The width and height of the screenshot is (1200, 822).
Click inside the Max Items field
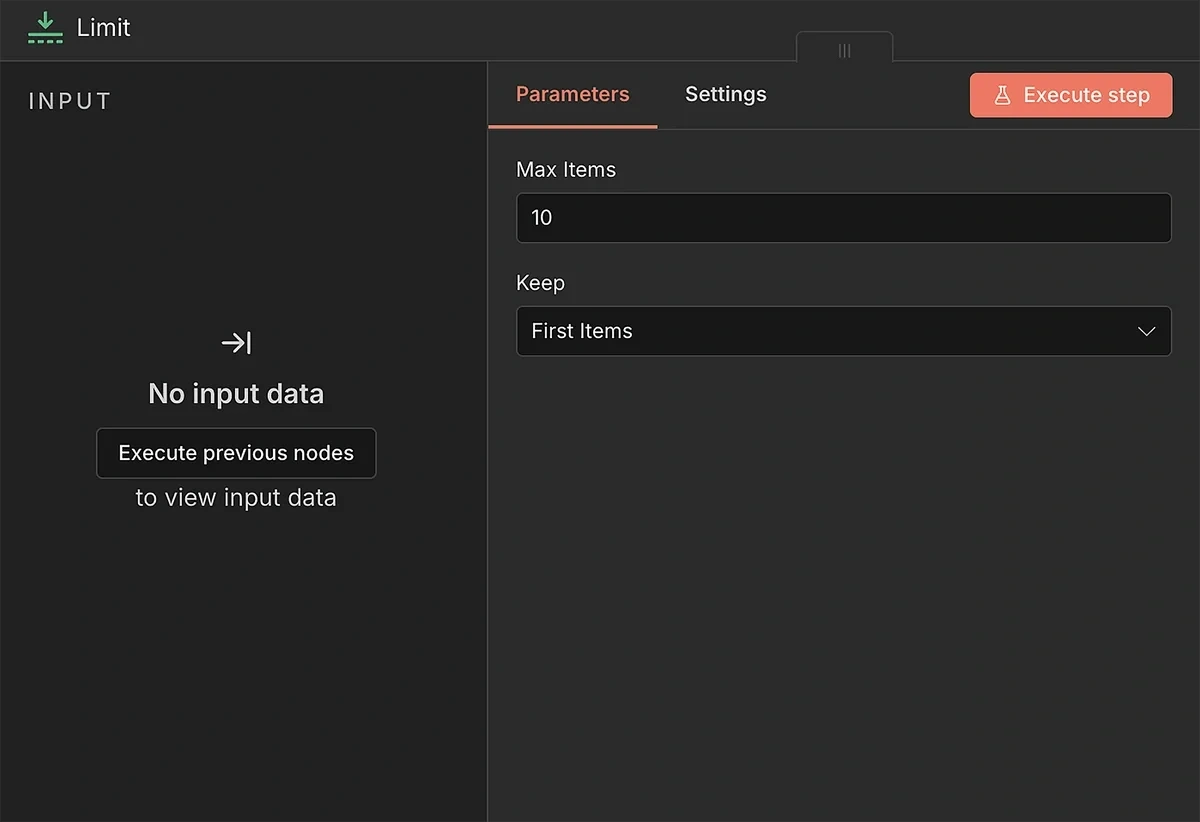point(844,217)
